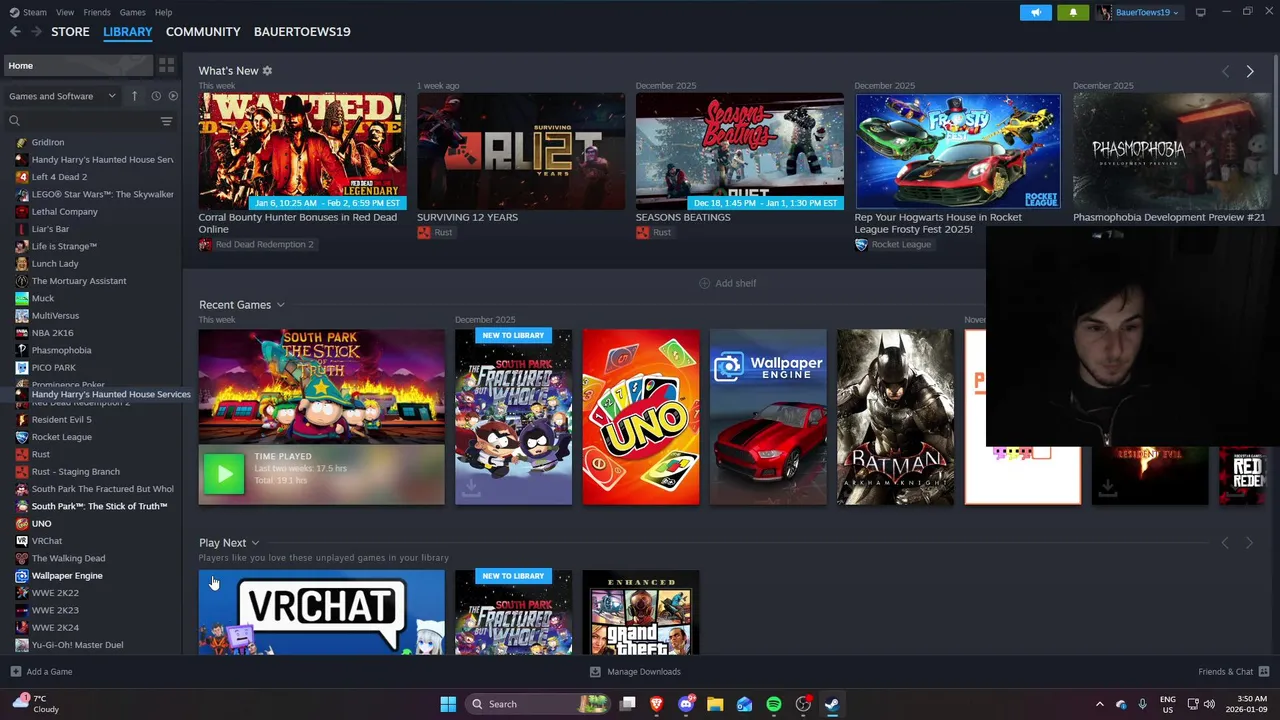The width and height of the screenshot is (1280, 720).
Task: Open Brave browser from the taskbar
Action: (657, 704)
